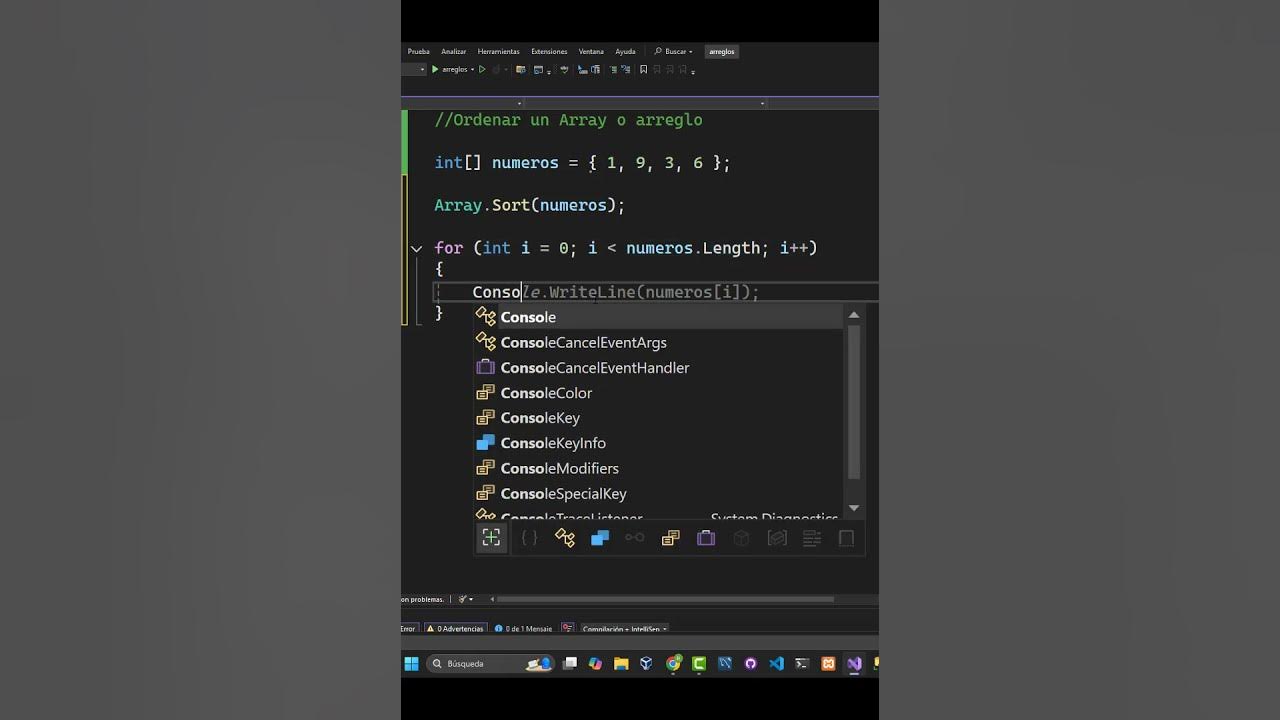Viewport: 1280px width, 720px height.
Task: Toggle the interfaces filter in IntelliSense
Action: [635, 538]
